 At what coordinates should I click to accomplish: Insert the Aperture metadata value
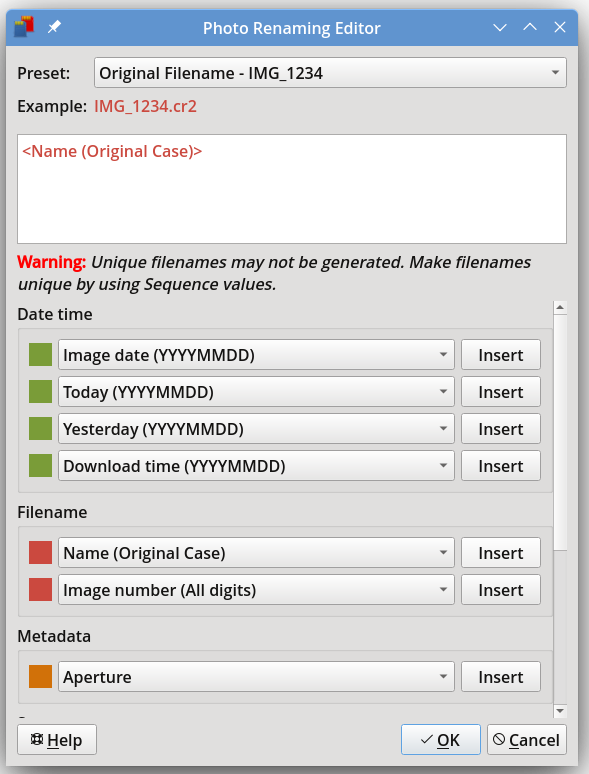point(501,677)
